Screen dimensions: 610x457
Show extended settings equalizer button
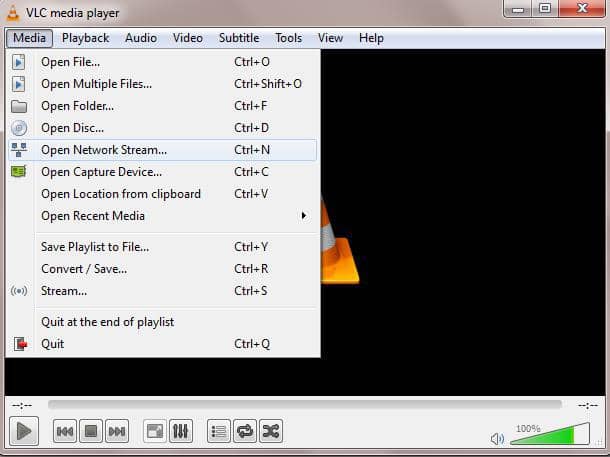point(181,431)
